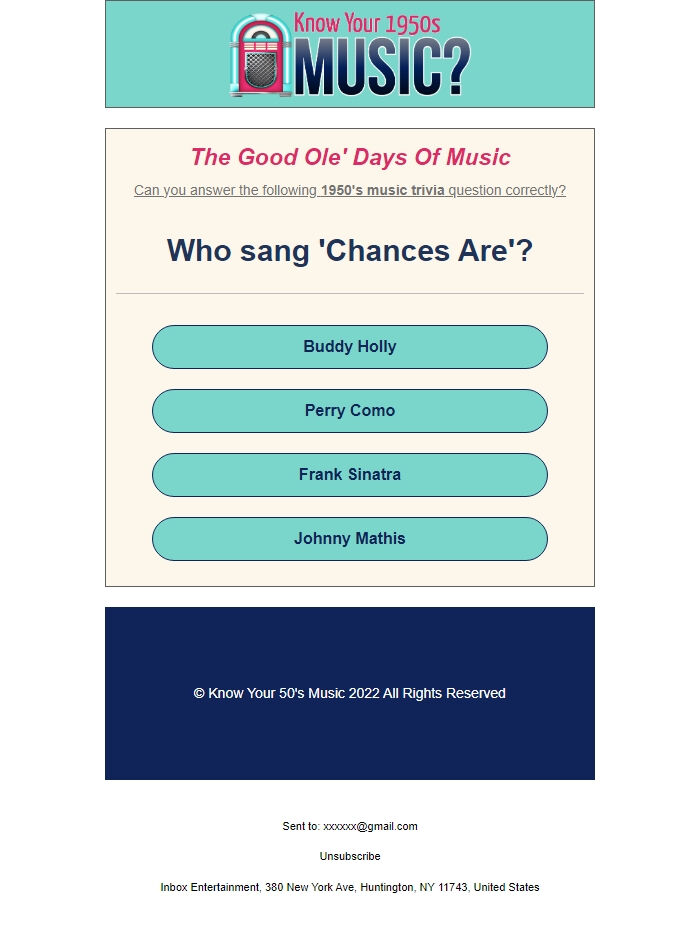This screenshot has width=700, height=934.
Task: Click the 'Can you answer the following' text
Action: click(225, 190)
